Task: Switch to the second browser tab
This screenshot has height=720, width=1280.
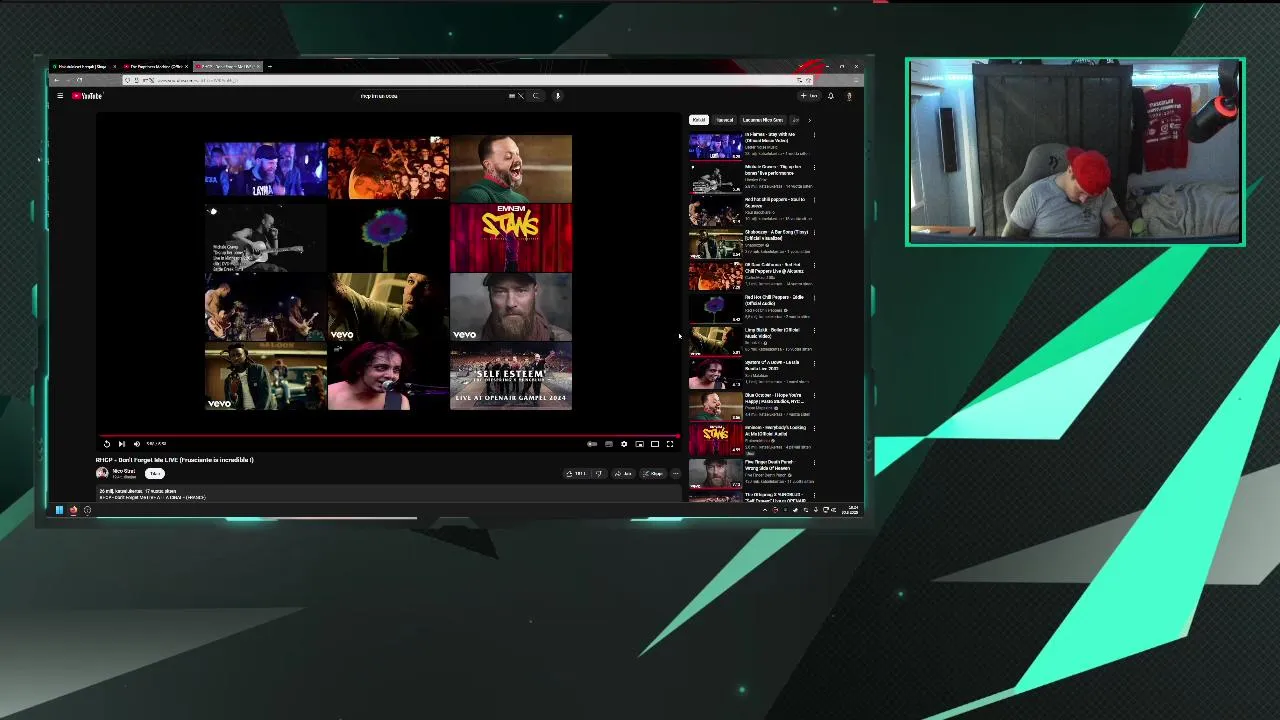Action: point(156,67)
